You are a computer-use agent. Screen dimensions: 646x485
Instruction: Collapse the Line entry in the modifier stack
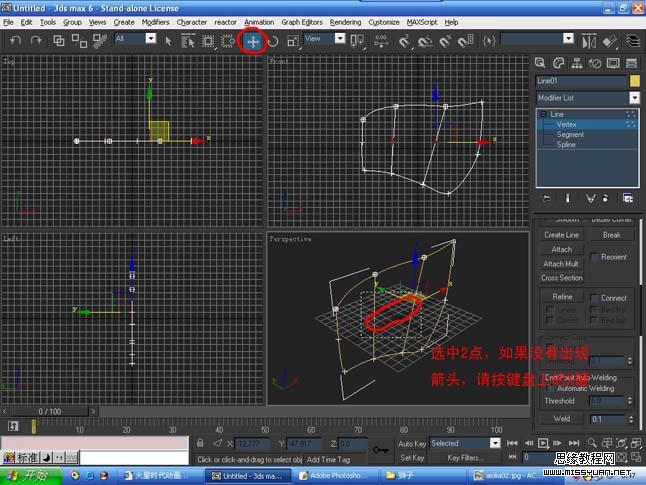coord(543,114)
